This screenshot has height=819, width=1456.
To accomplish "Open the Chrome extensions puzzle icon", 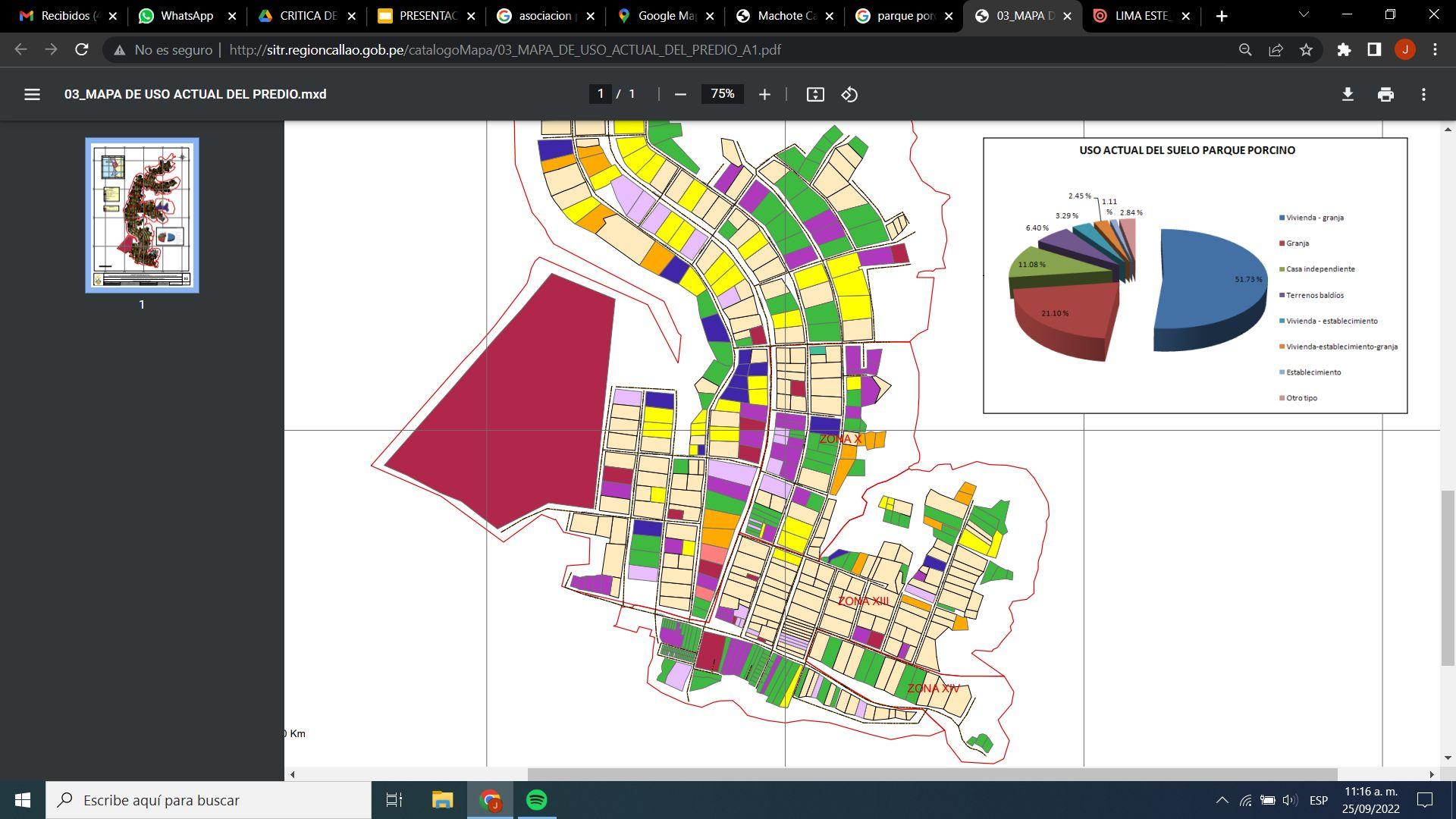I will click(x=1344, y=50).
